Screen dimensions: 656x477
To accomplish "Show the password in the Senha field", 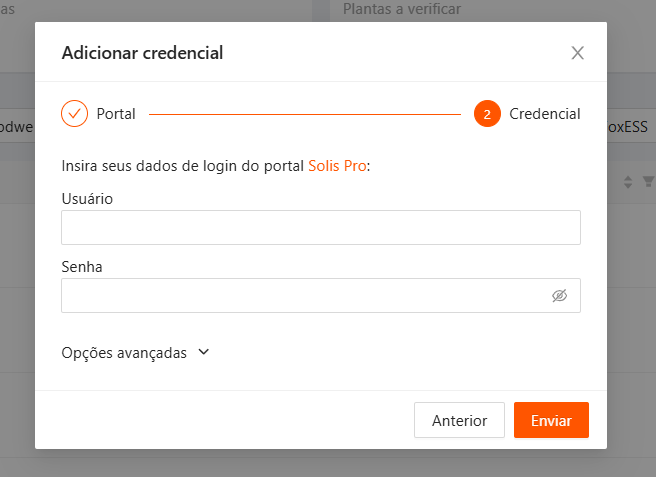I will [559, 296].
